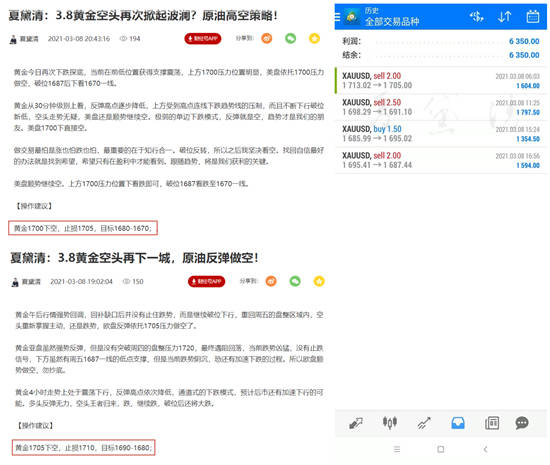Click the profit amount 1 797.50
The width and height of the screenshot is (550, 465).
tap(528, 112)
